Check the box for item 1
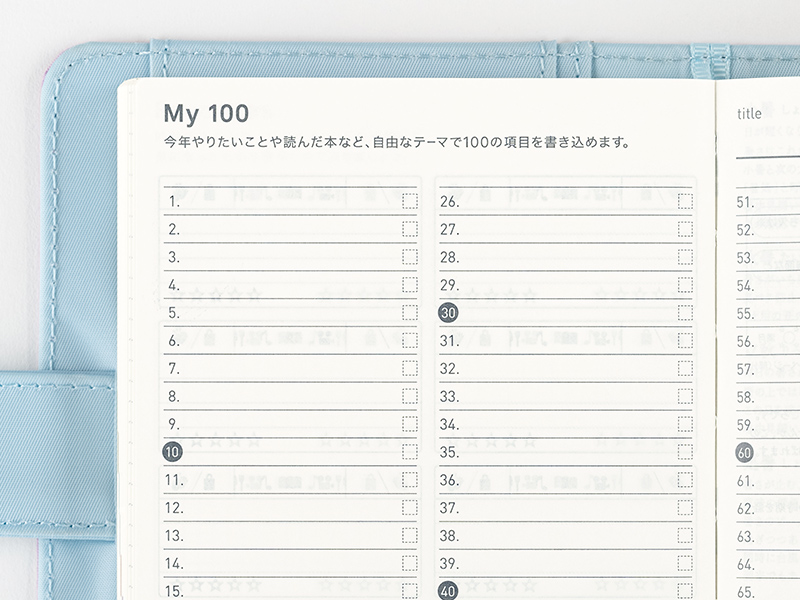Image resolution: width=800 pixels, height=600 pixels. pyautogui.click(x=409, y=202)
